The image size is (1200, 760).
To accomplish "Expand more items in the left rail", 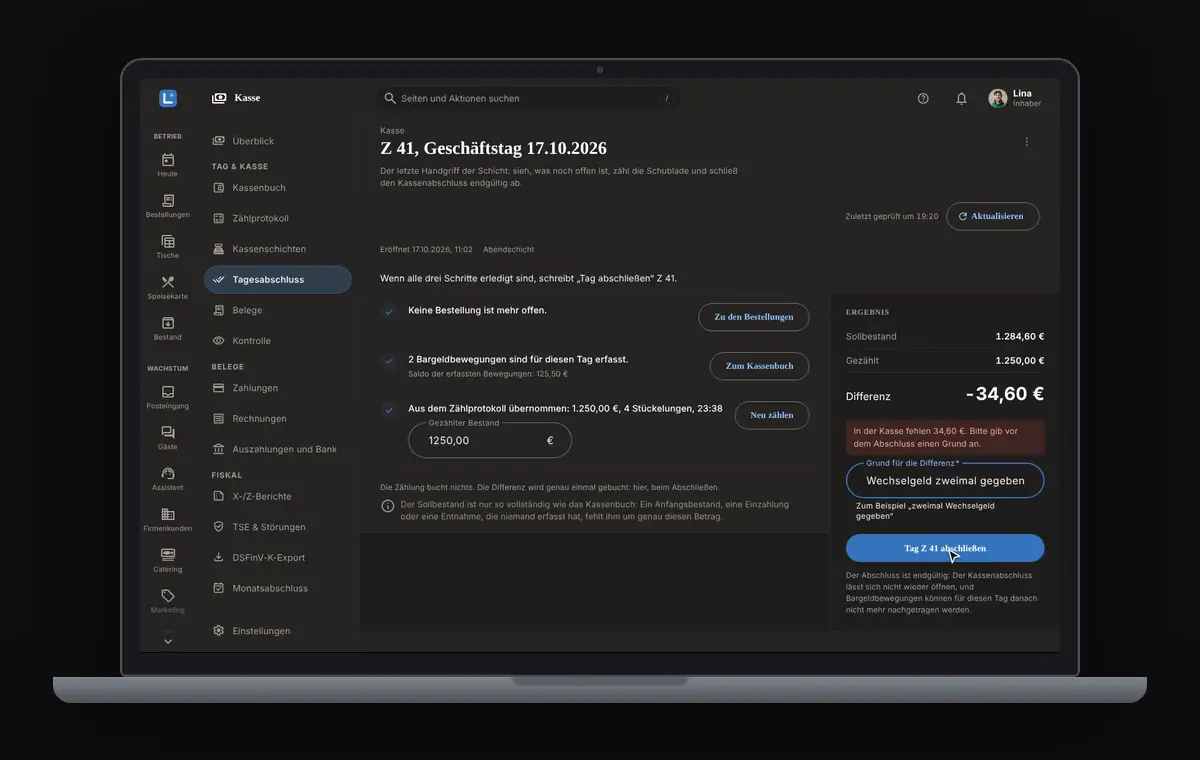I will click(x=168, y=641).
